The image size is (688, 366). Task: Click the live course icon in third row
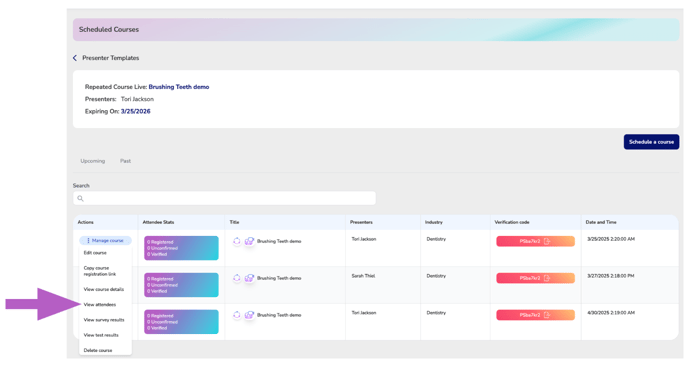point(249,315)
